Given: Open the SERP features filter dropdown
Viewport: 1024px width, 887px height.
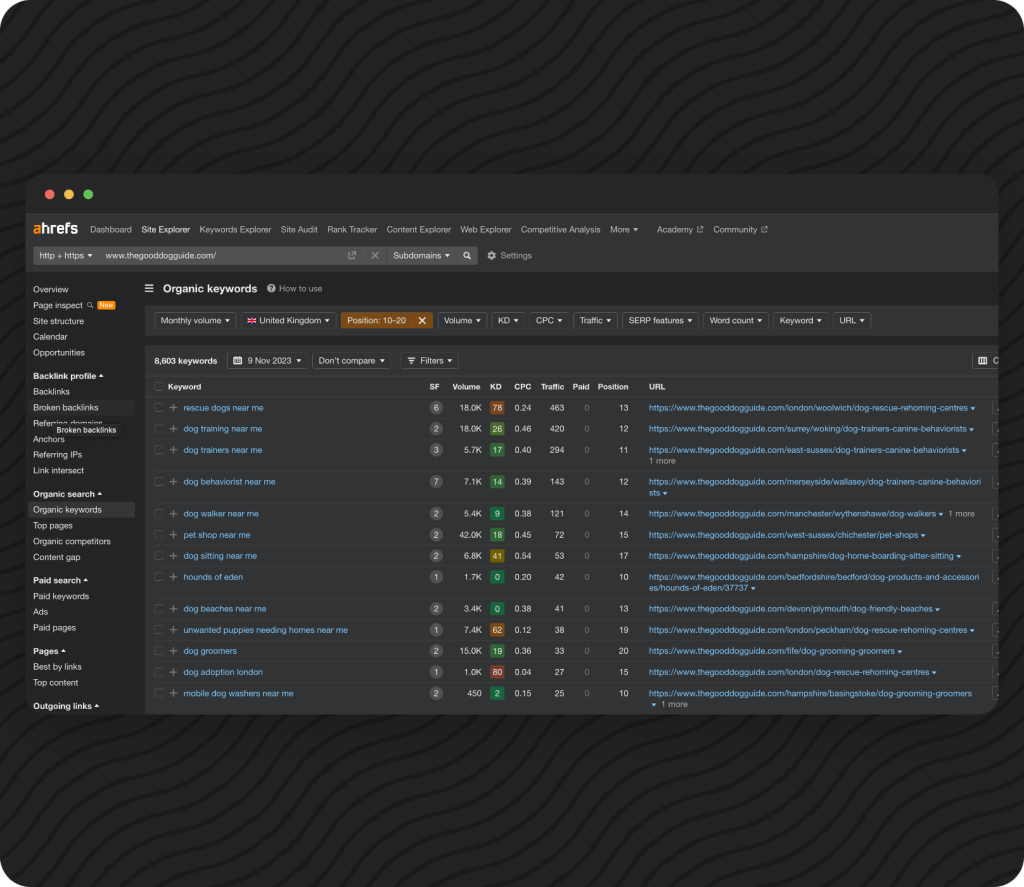Looking at the screenshot, I should (x=660, y=321).
